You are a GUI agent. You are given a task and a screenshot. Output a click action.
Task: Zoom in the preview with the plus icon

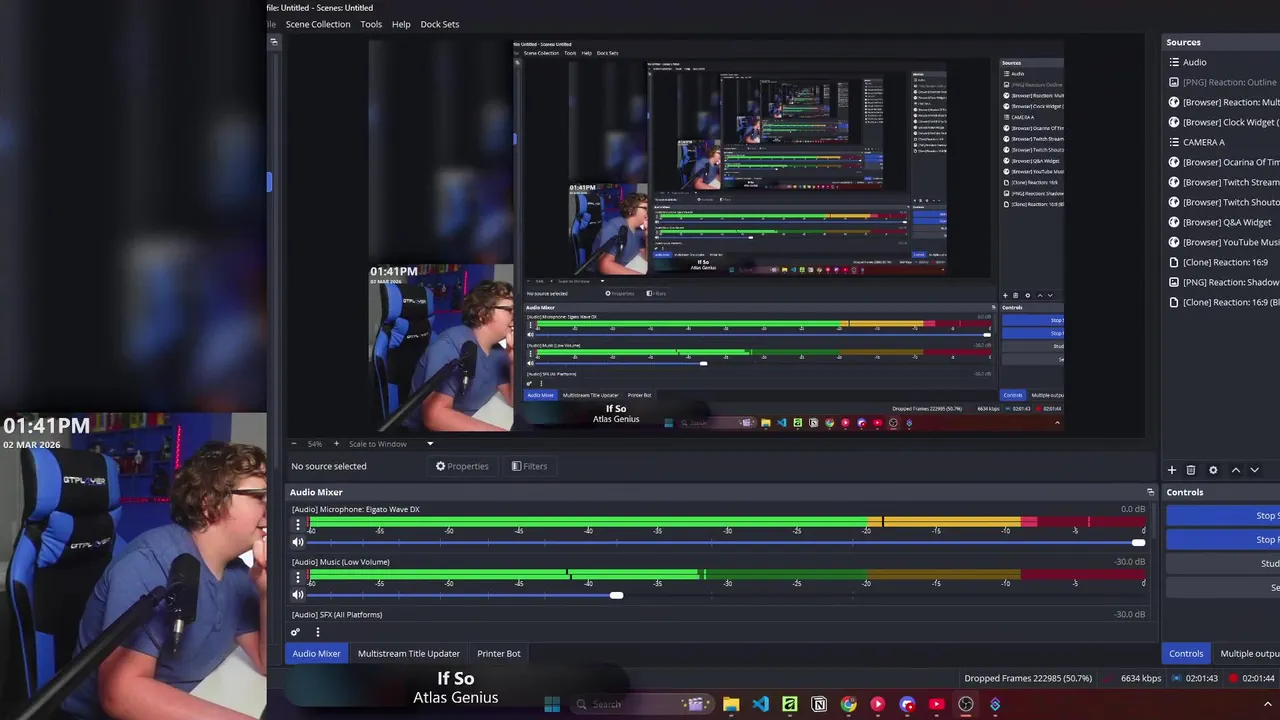tap(336, 444)
